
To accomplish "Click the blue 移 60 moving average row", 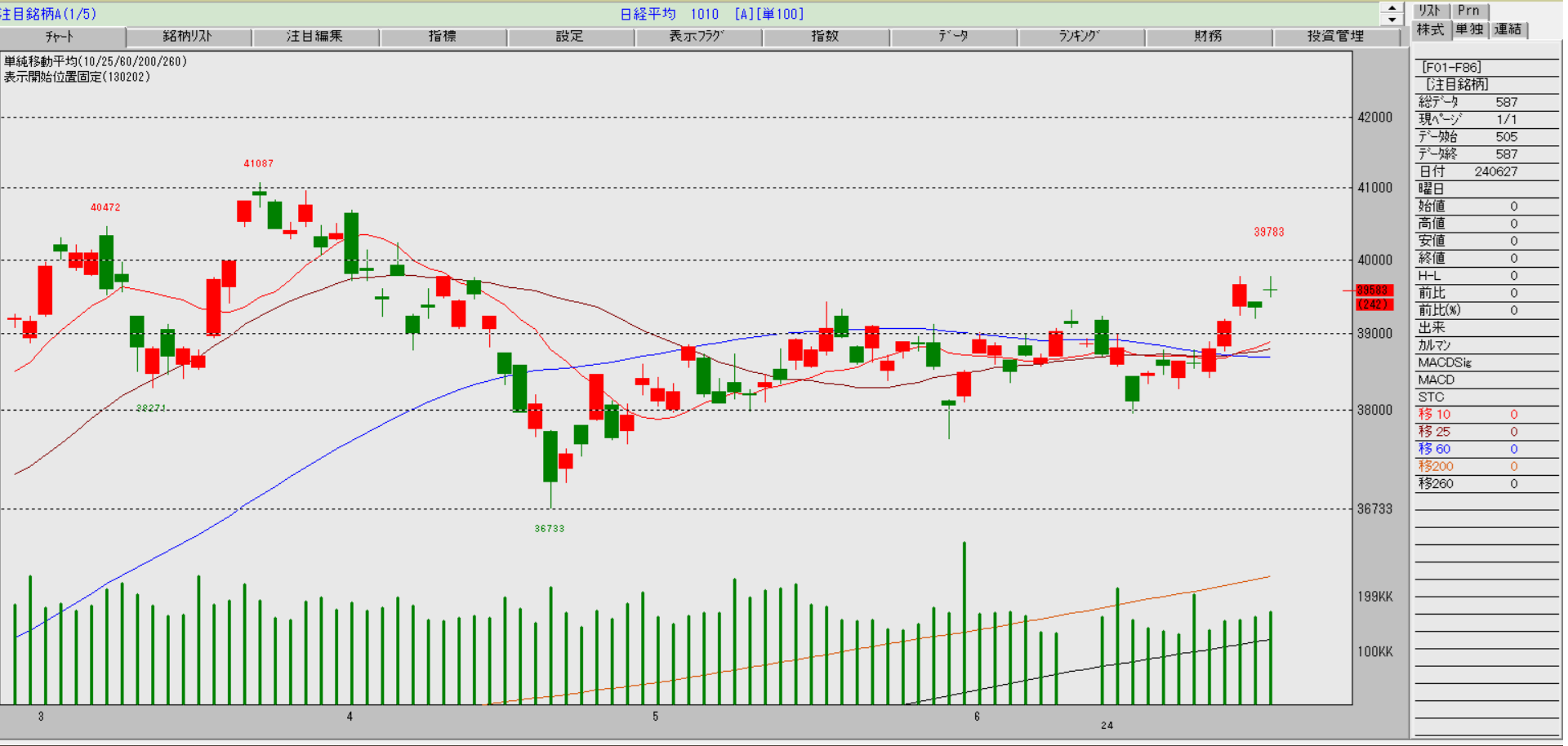I will 1486,449.
